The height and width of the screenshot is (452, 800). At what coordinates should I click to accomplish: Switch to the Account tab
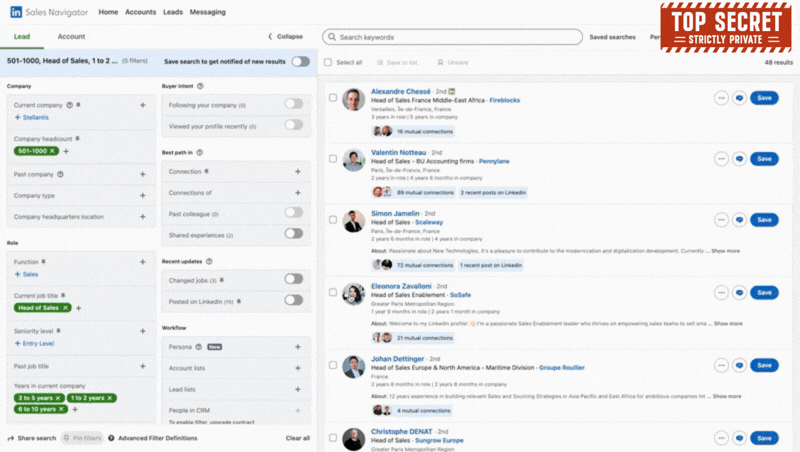pyautogui.click(x=71, y=36)
